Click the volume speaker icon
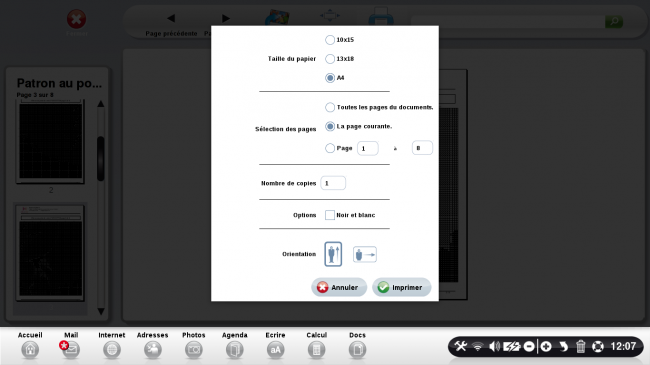This screenshot has height=365, width=650. pyautogui.click(x=494, y=346)
